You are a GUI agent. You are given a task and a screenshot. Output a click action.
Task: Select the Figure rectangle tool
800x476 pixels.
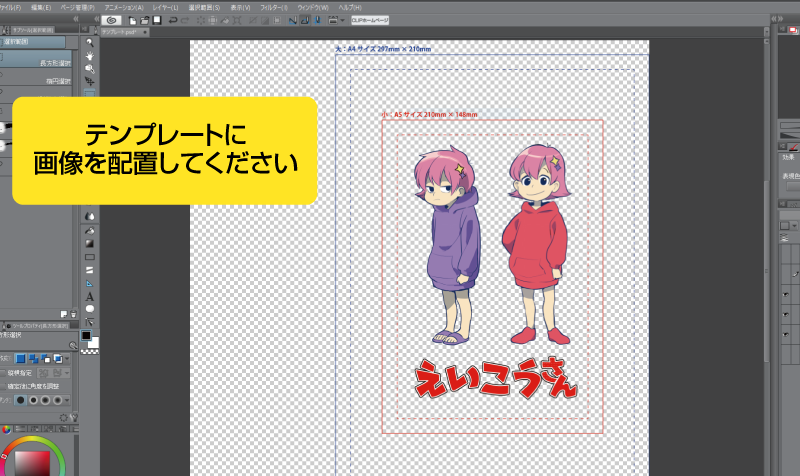90,257
